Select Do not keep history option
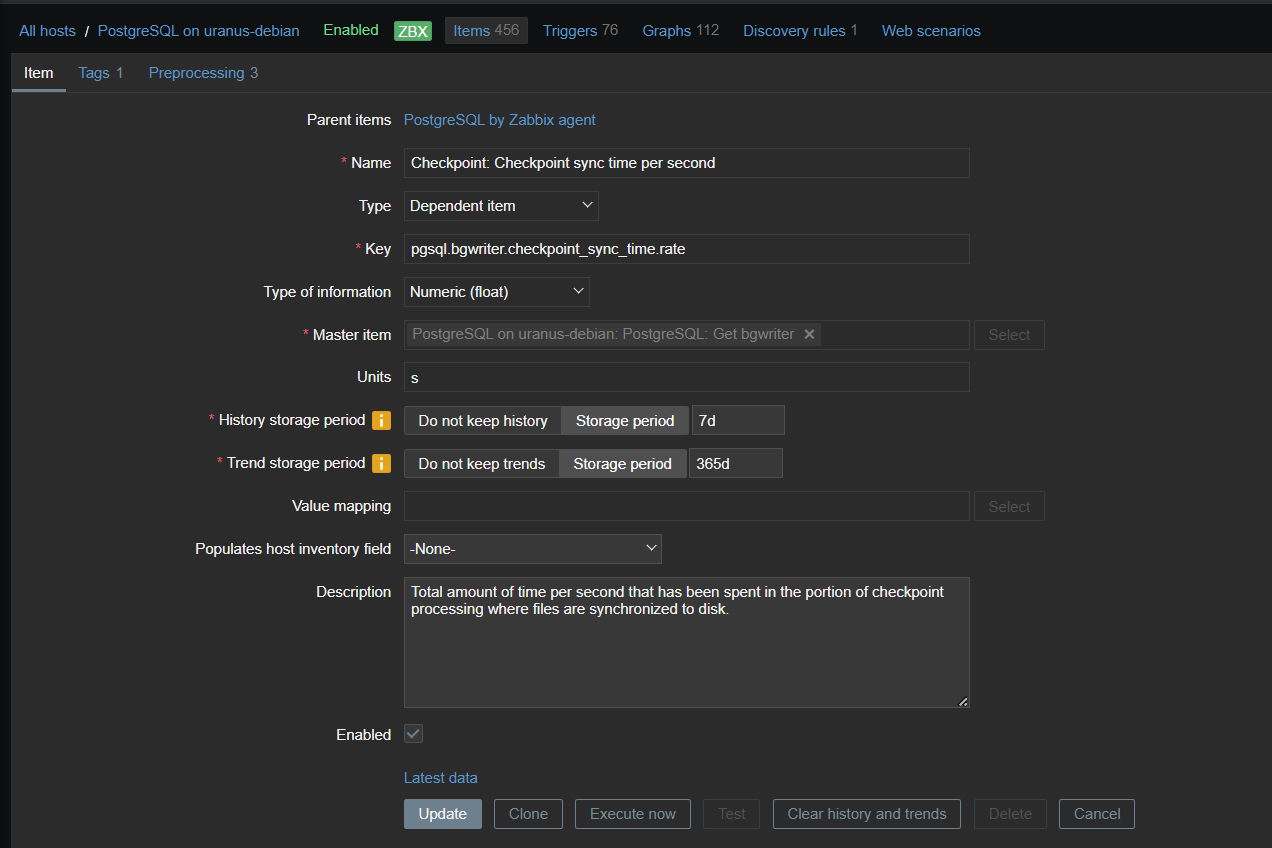This screenshot has height=848, width=1272. (482, 421)
